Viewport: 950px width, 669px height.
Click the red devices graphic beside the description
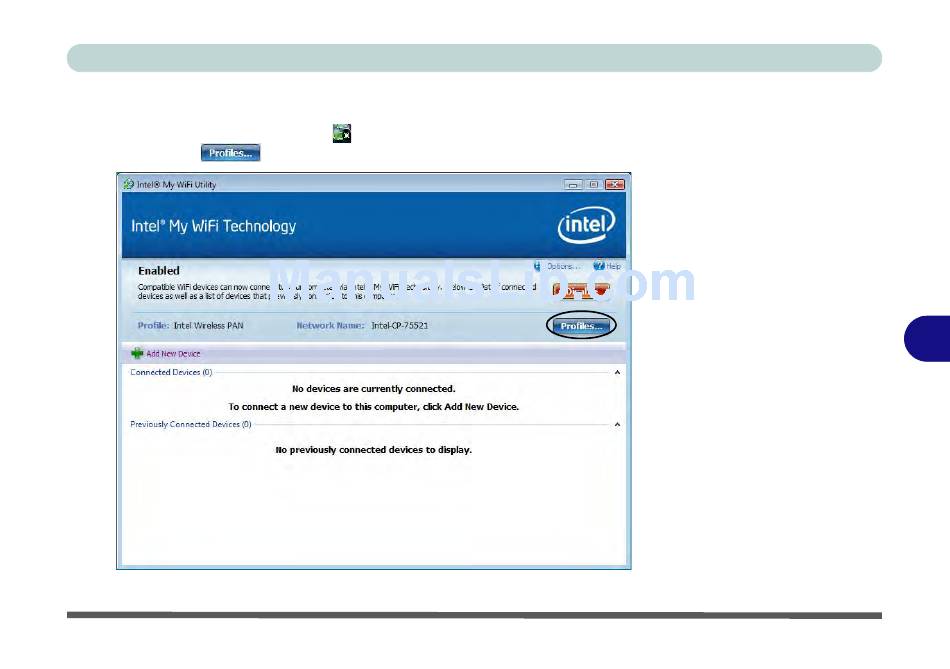tap(581, 290)
